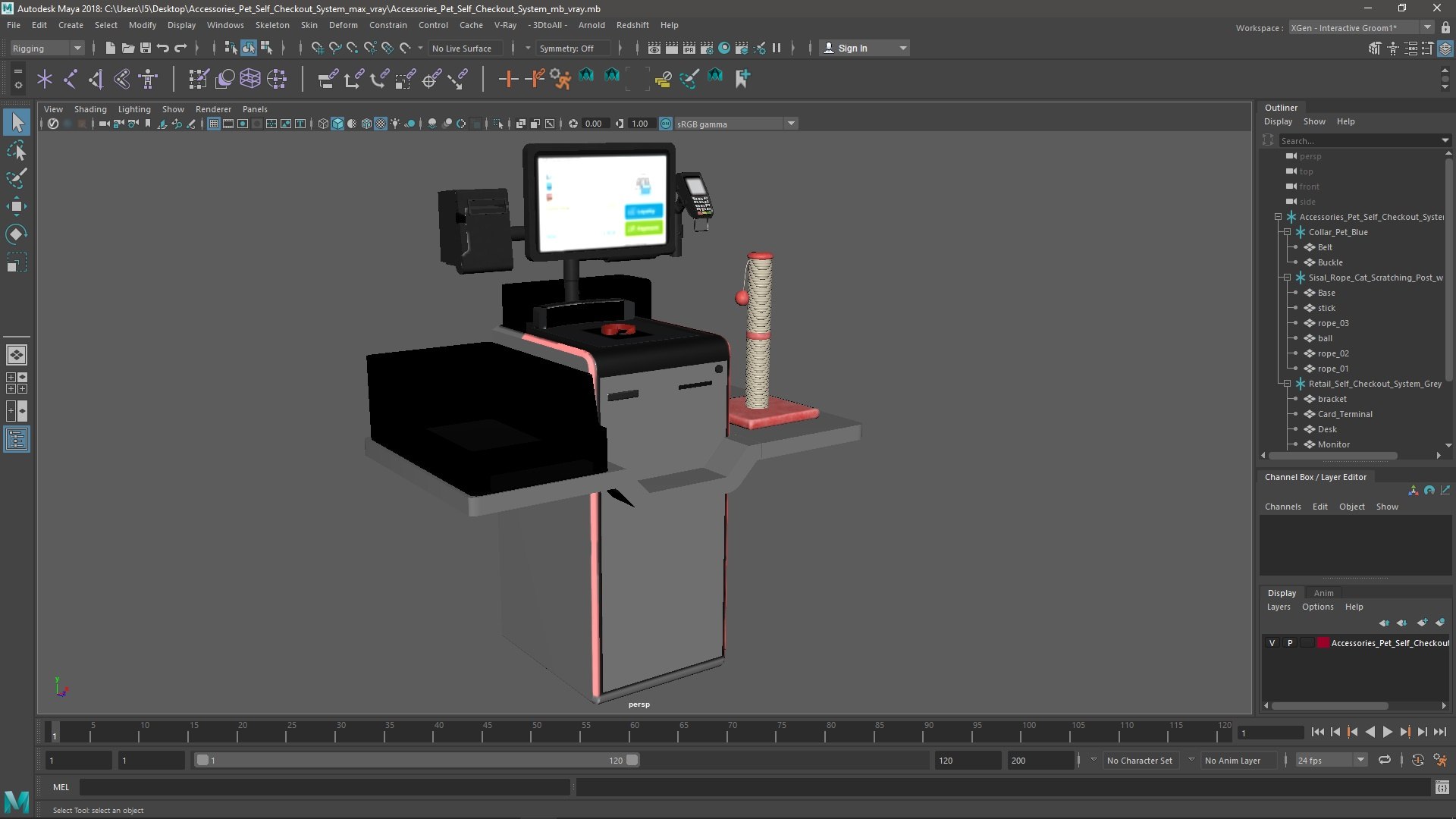This screenshot has height=819, width=1456.
Task: Play animation forwards
Action: click(x=1387, y=733)
